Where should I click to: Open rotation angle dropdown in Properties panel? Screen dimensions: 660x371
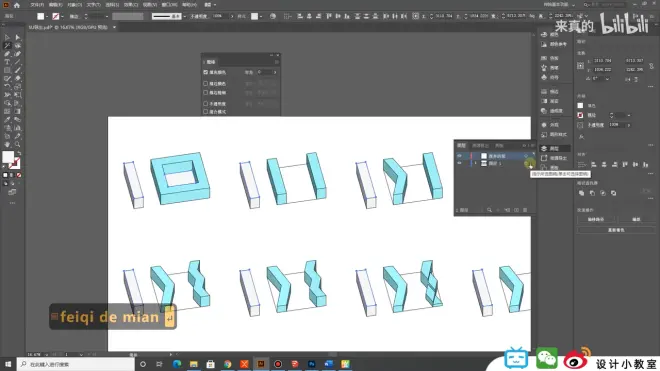coord(607,79)
